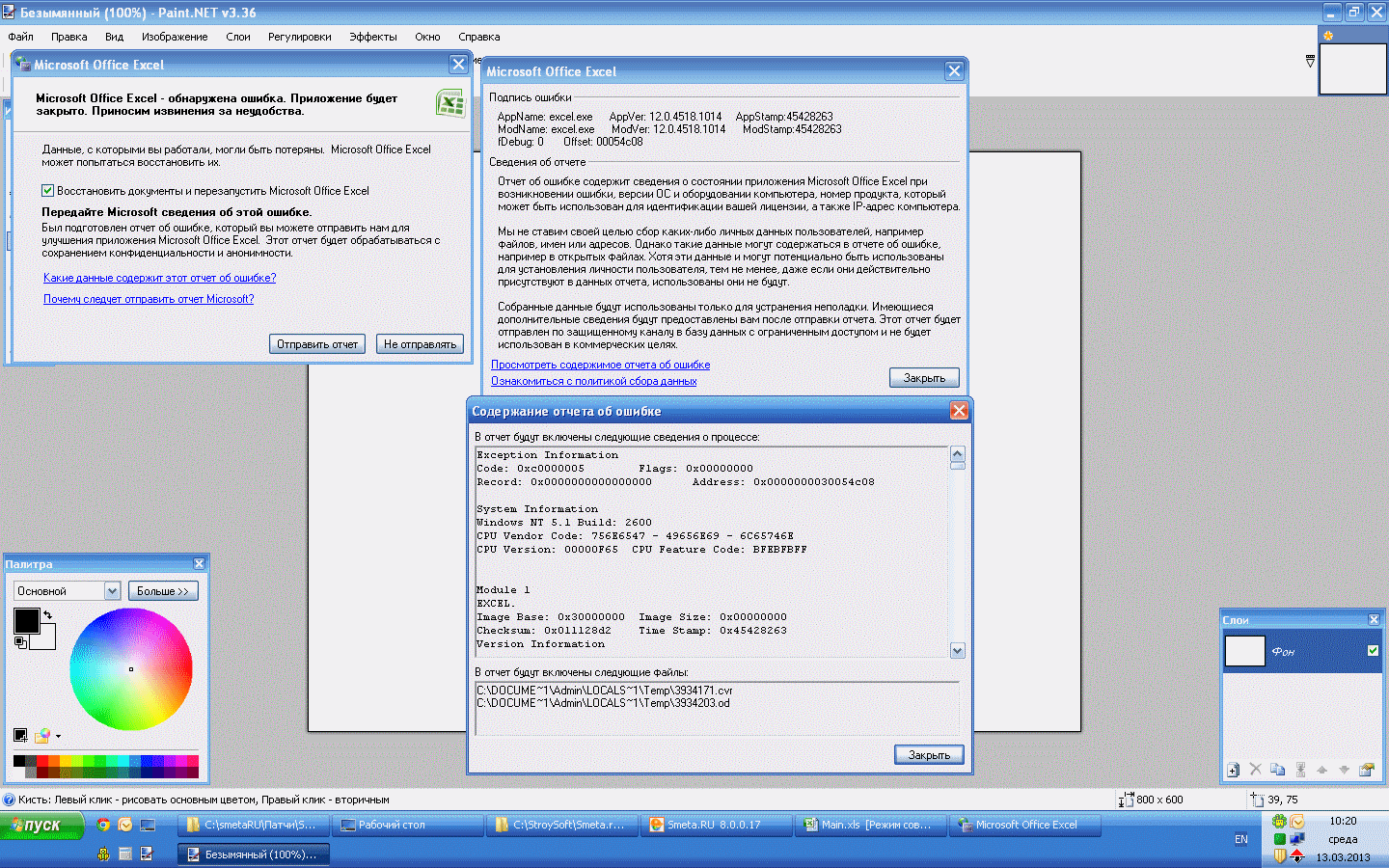The width and height of the screenshot is (1389, 868).
Task: Expand the palette menu dropdown arrow
Action: [x=59, y=737]
